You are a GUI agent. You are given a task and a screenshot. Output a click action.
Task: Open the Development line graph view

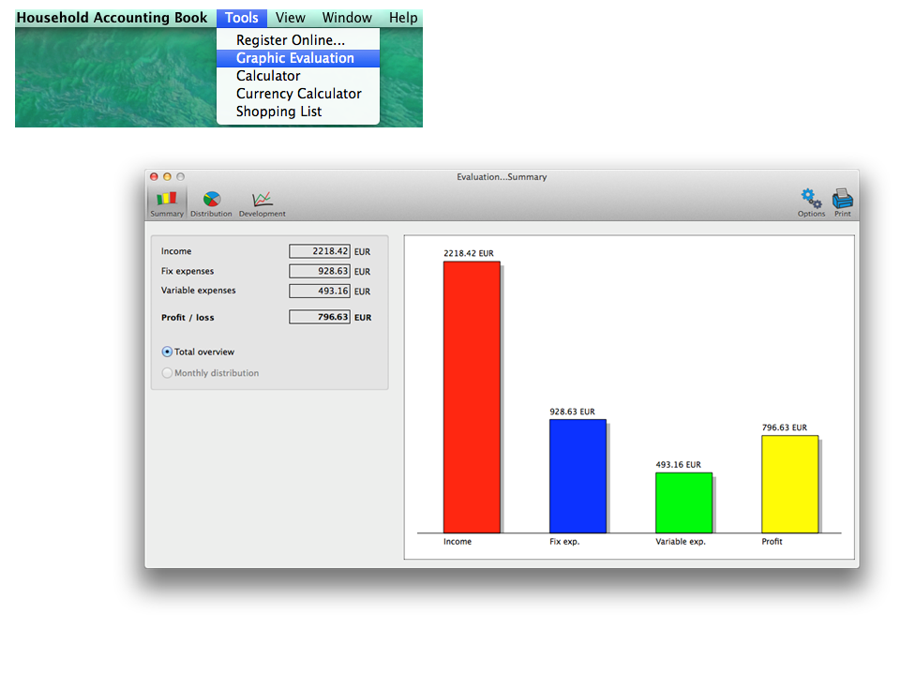tap(262, 202)
